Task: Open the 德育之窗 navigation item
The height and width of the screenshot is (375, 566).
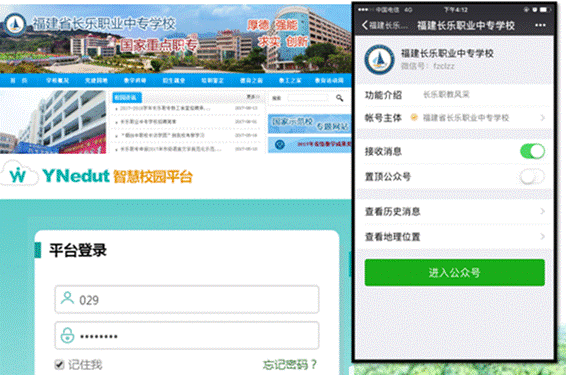Action: [x=251, y=80]
